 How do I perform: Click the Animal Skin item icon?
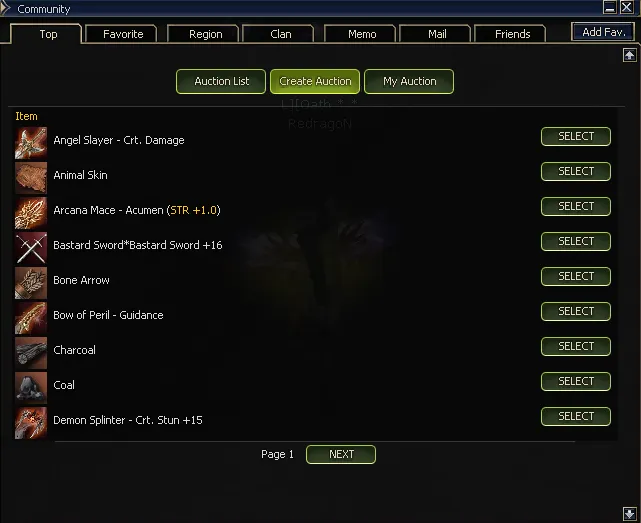pyautogui.click(x=31, y=178)
